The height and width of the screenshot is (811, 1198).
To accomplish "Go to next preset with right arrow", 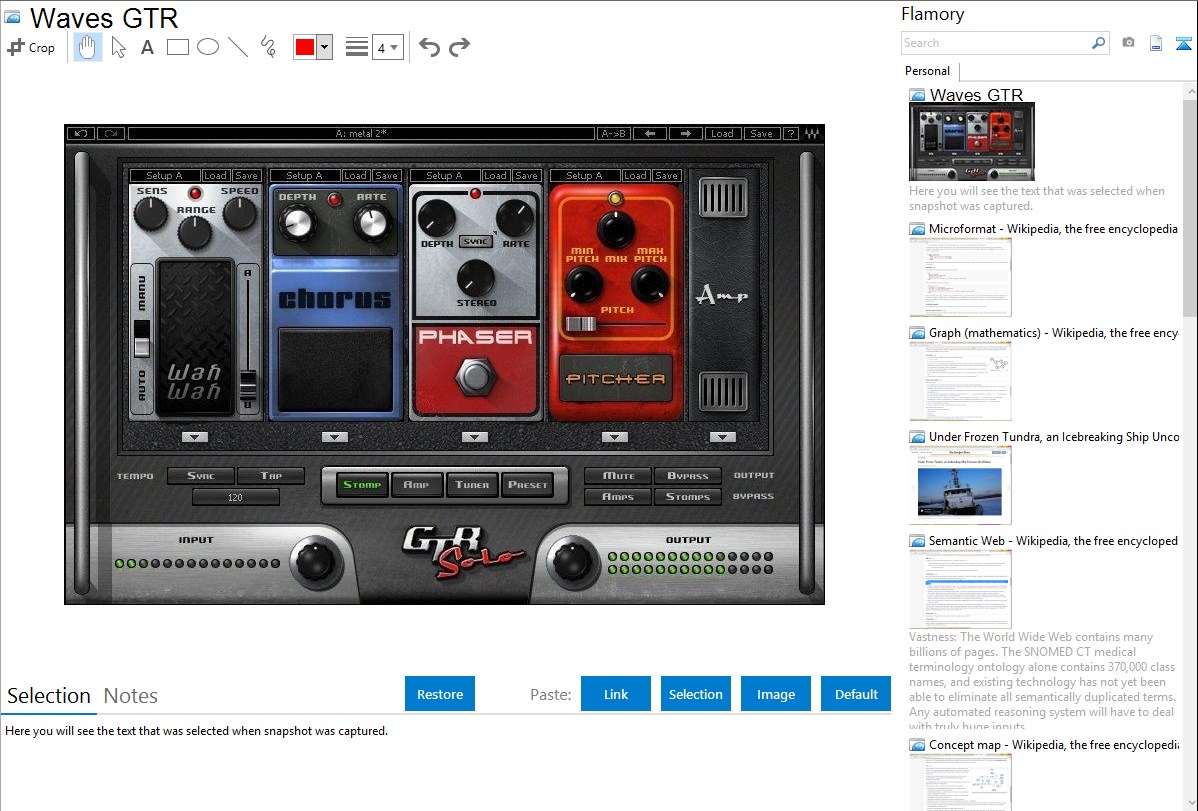I will pos(685,134).
